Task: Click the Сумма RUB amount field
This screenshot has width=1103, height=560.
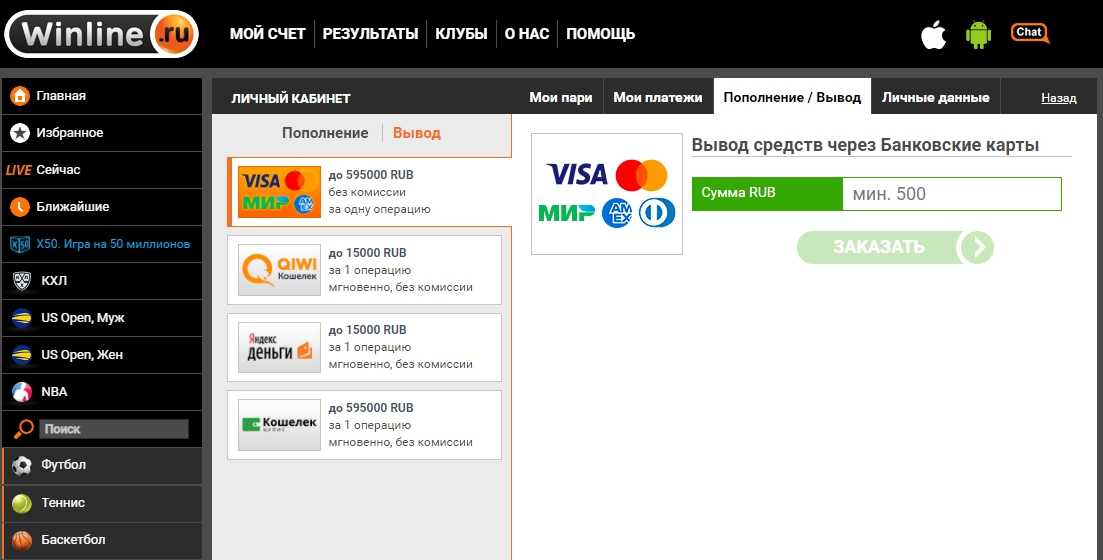Action: click(x=950, y=194)
